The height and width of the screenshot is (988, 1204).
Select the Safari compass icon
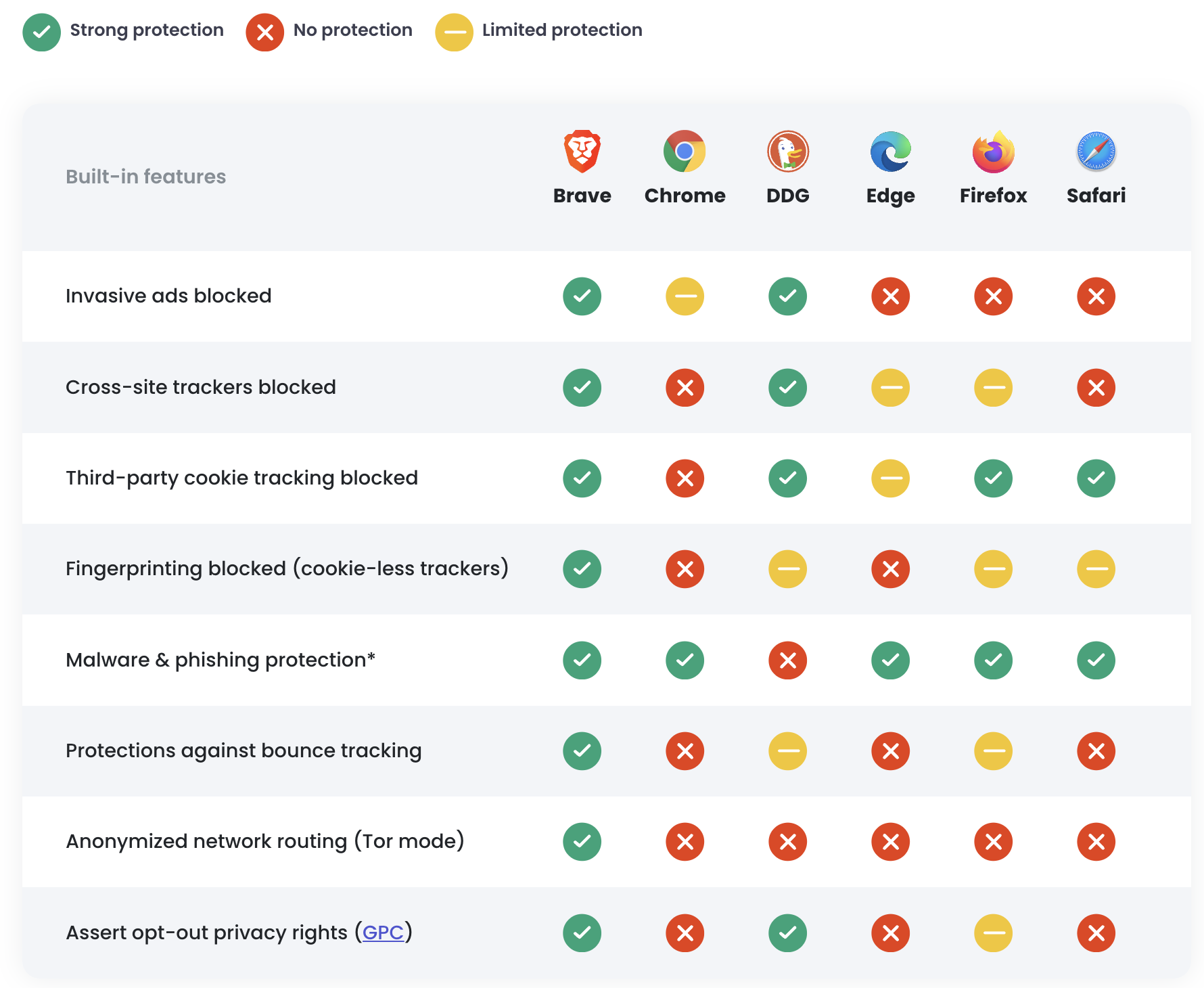pyautogui.click(x=1096, y=150)
